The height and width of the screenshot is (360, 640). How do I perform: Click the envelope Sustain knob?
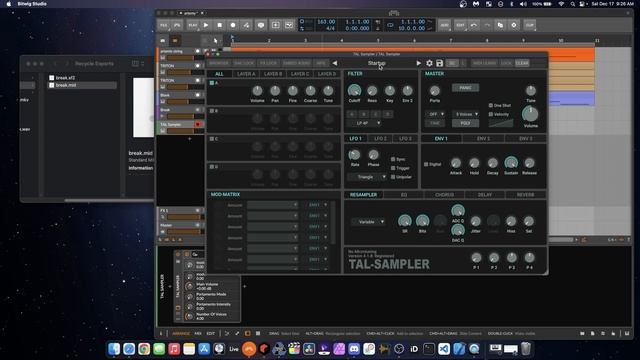(511, 163)
